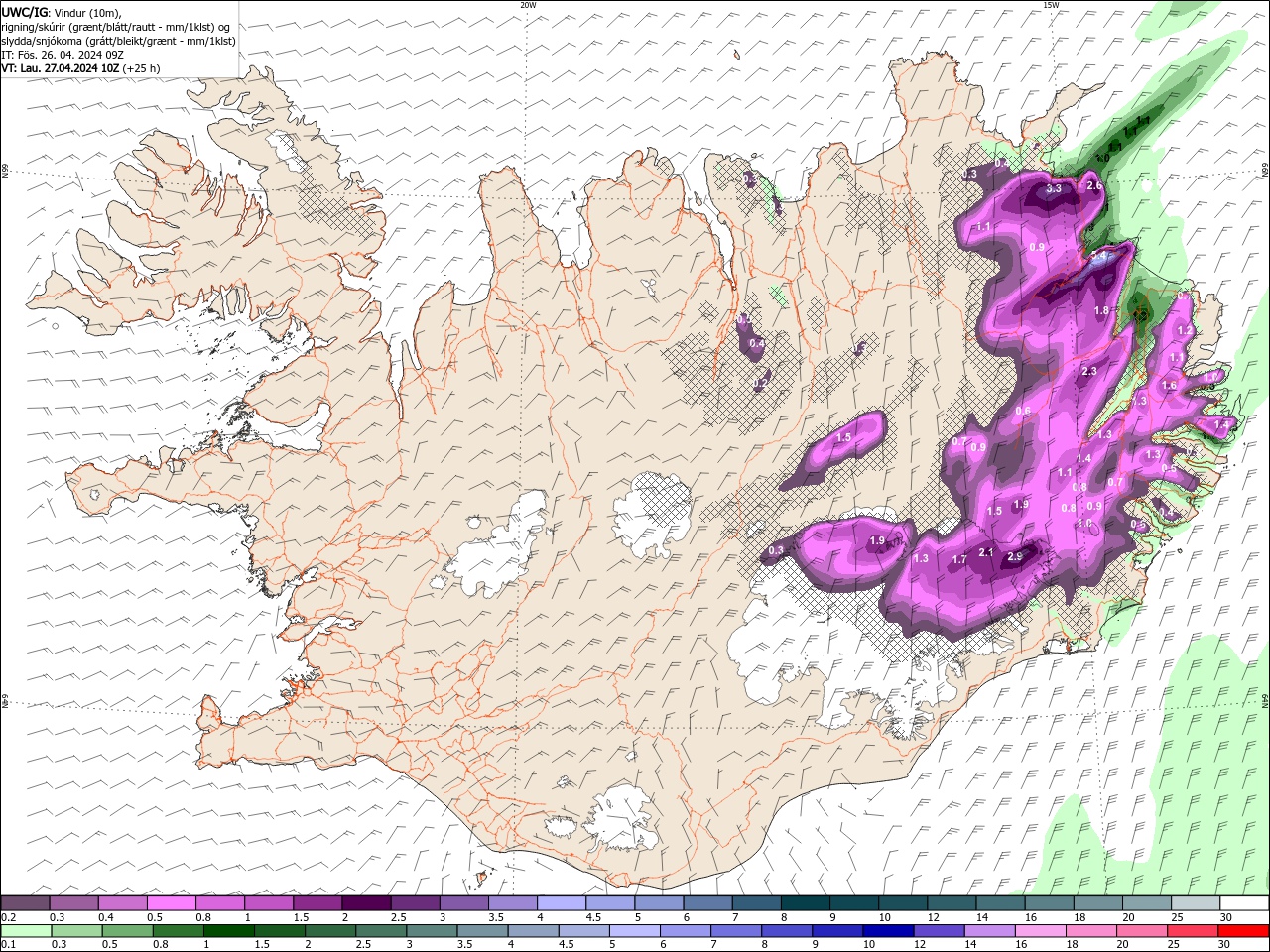Click the deep blue 10 swatch, lower legend row

pyautogui.click(x=888, y=931)
